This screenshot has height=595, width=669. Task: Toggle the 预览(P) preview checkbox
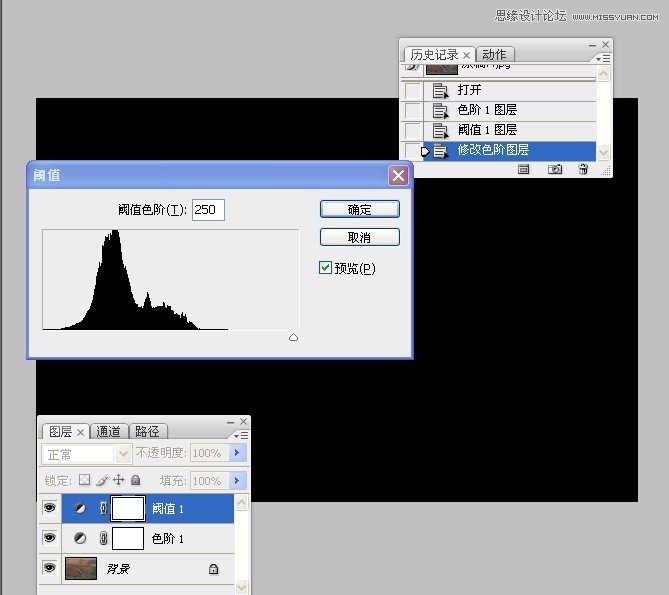(325, 267)
